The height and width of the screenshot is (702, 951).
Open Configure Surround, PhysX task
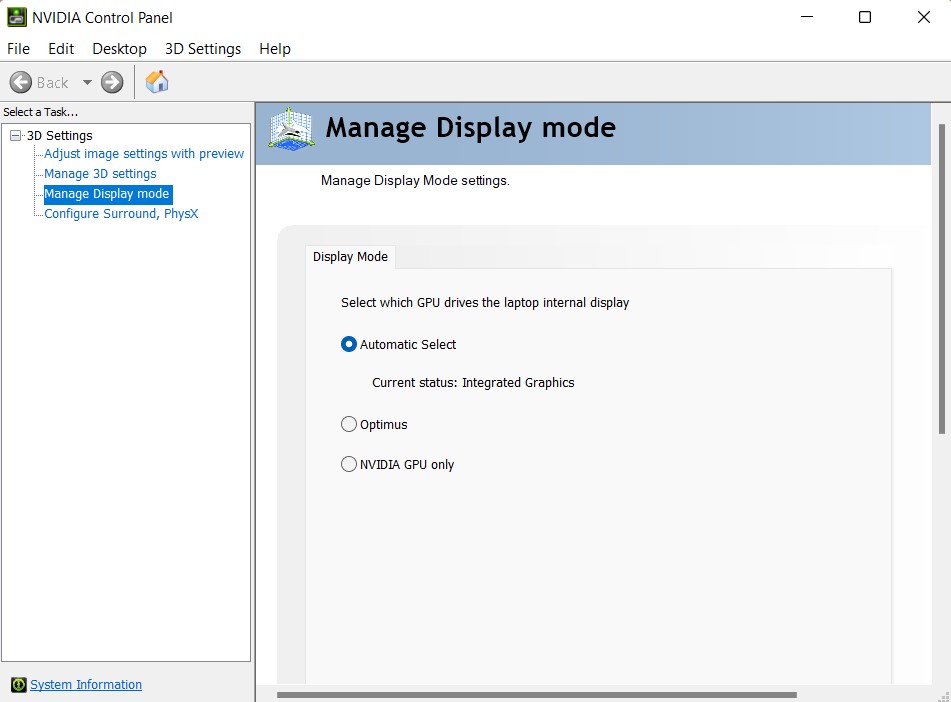coord(121,214)
